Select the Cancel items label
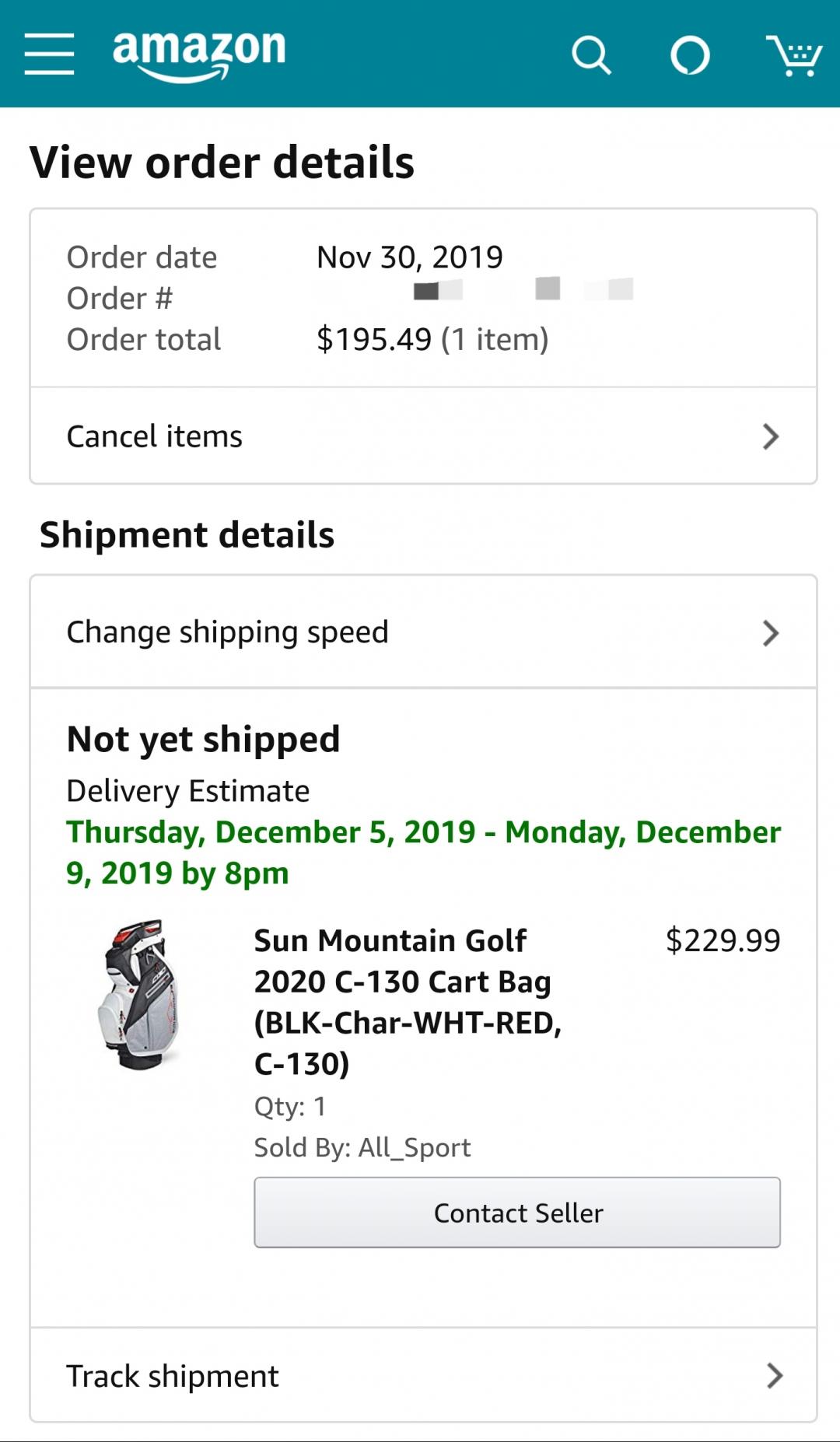 pos(155,436)
